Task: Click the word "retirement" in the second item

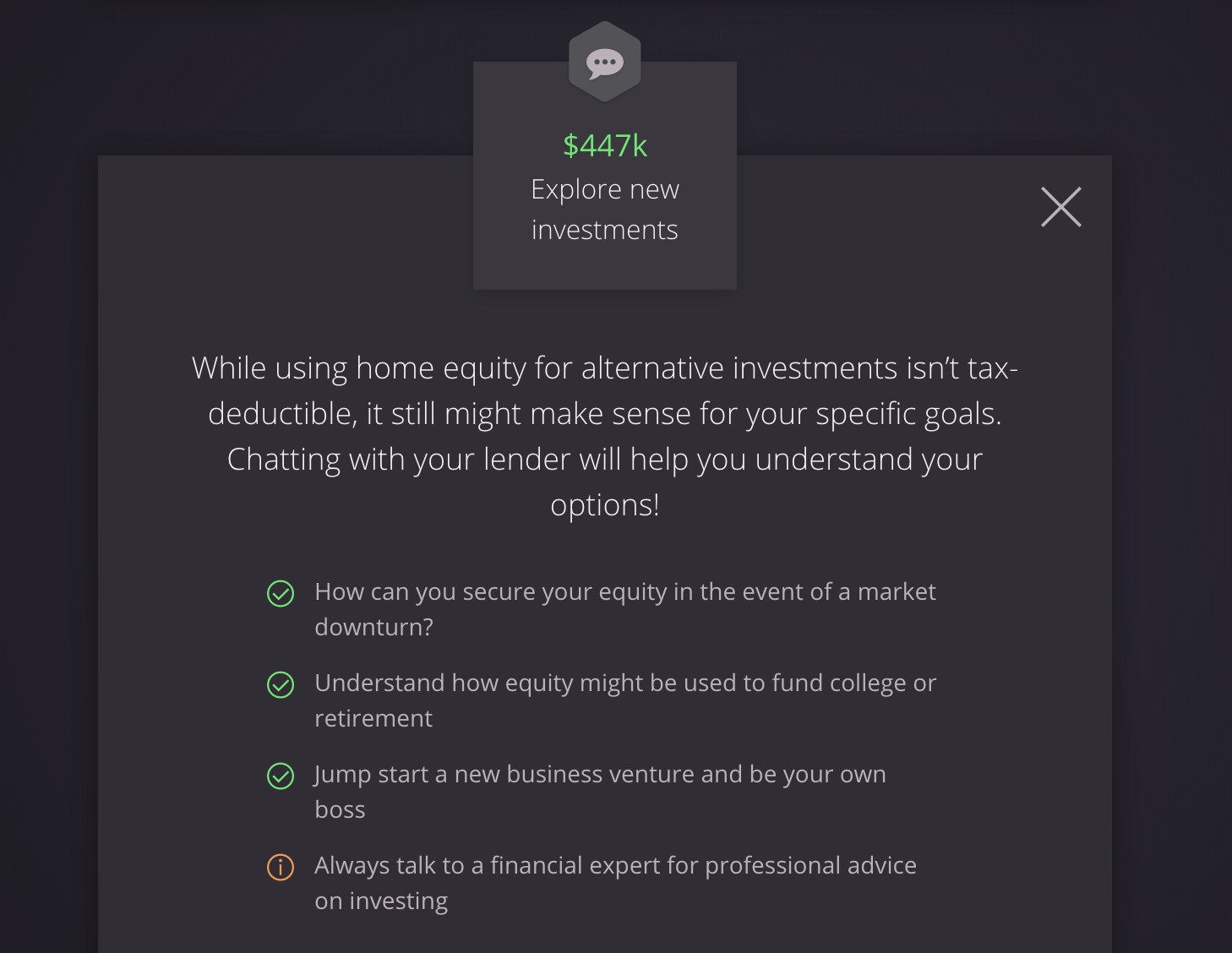Action: pyautogui.click(x=373, y=719)
